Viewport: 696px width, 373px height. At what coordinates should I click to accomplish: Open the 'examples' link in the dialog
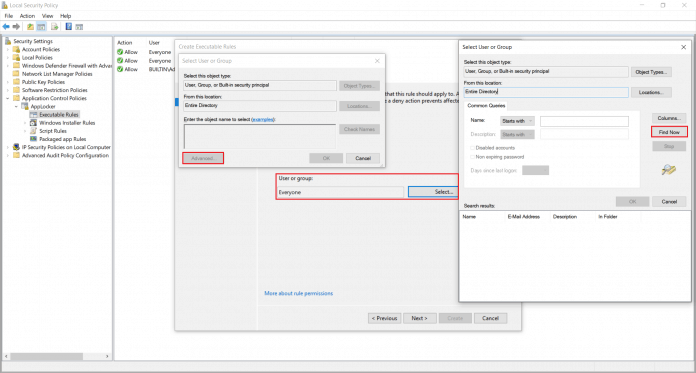(263, 119)
